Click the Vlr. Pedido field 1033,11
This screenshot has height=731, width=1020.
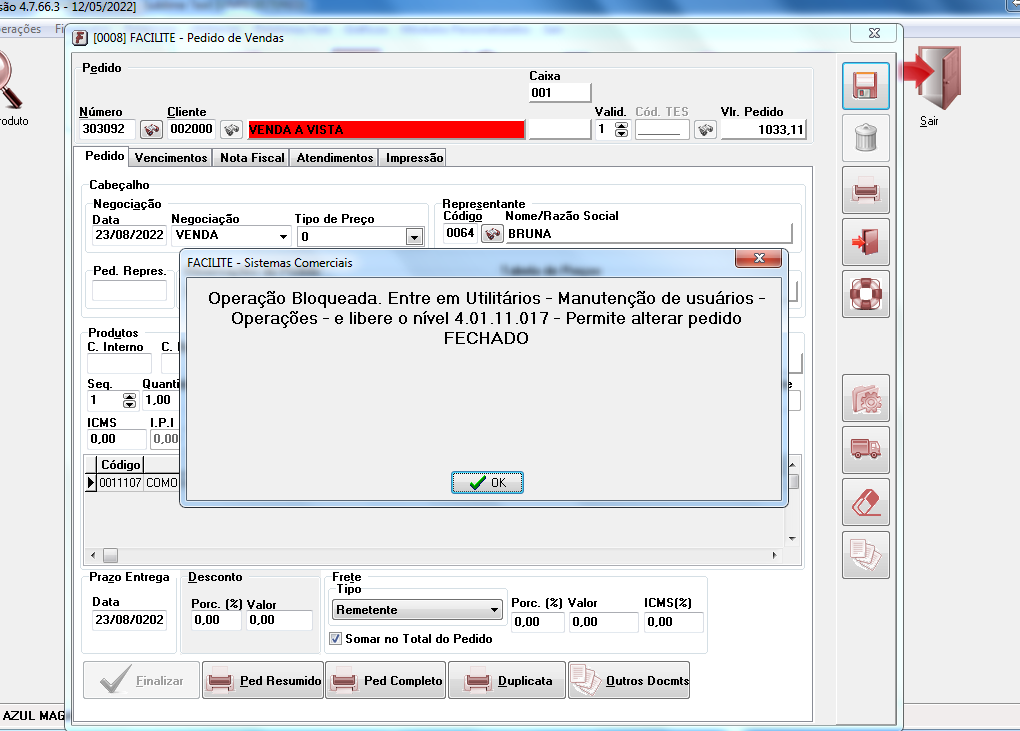(x=763, y=129)
